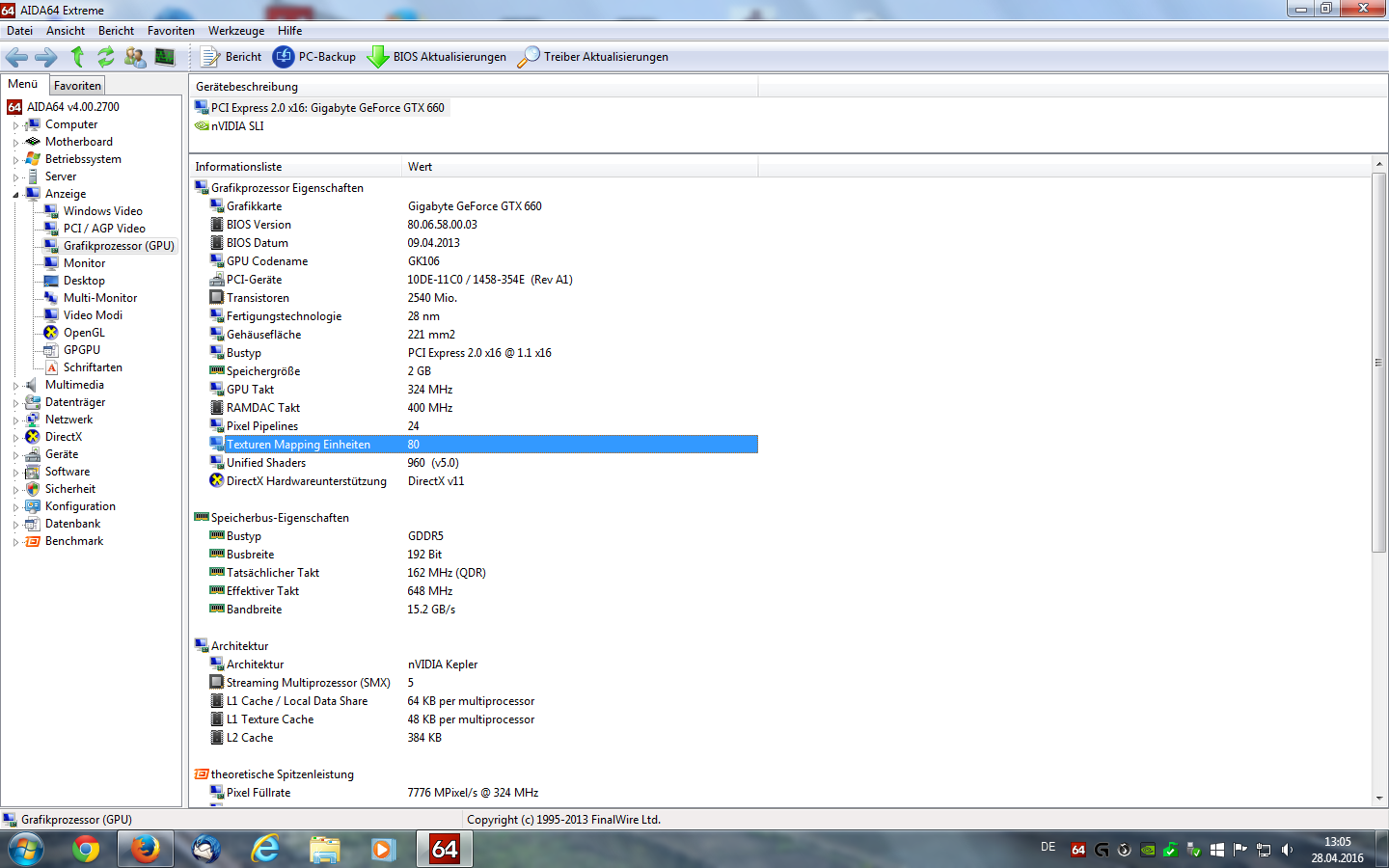
Task: Select Windows Video in the tree
Action: tap(102, 211)
